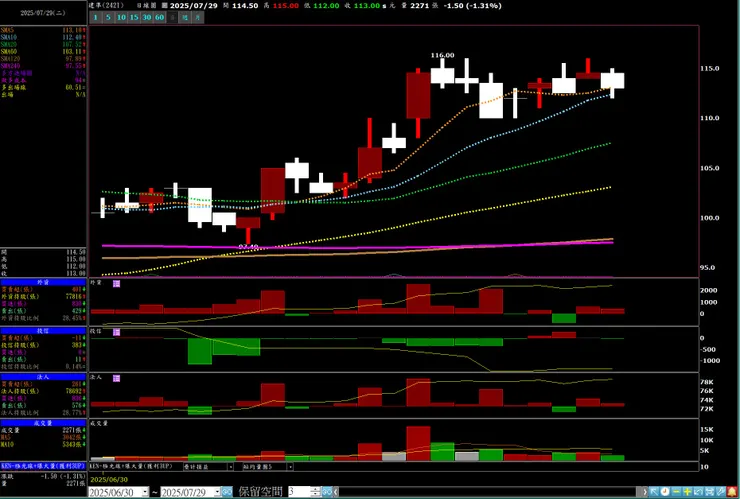This screenshot has width=740, height=499.
Task: Select the 60-minute timeframe button
Action: 160,17
